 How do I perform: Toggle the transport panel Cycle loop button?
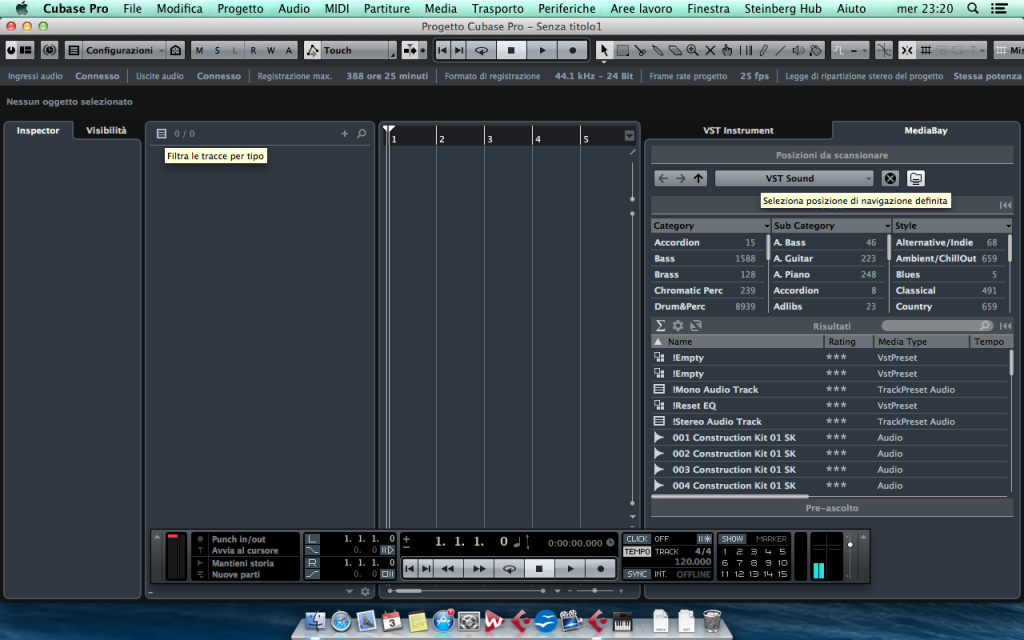509,569
